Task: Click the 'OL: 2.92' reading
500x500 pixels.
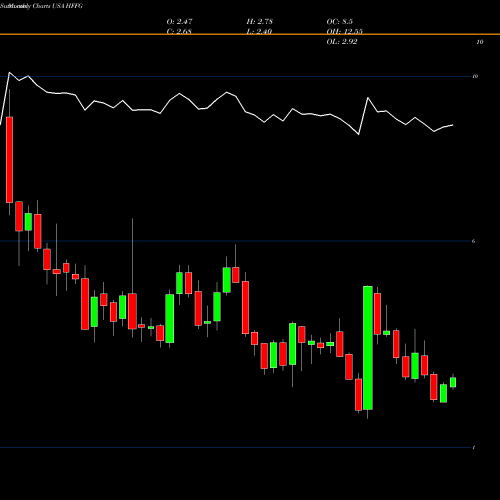Action: click(342, 42)
